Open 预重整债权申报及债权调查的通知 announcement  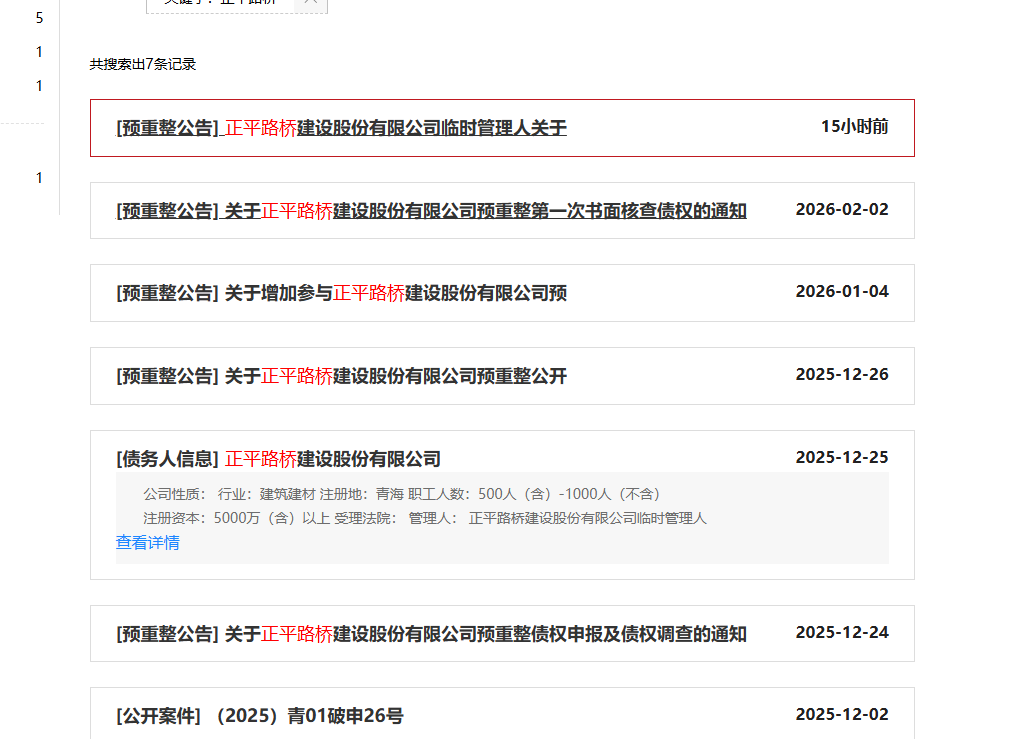431,634
